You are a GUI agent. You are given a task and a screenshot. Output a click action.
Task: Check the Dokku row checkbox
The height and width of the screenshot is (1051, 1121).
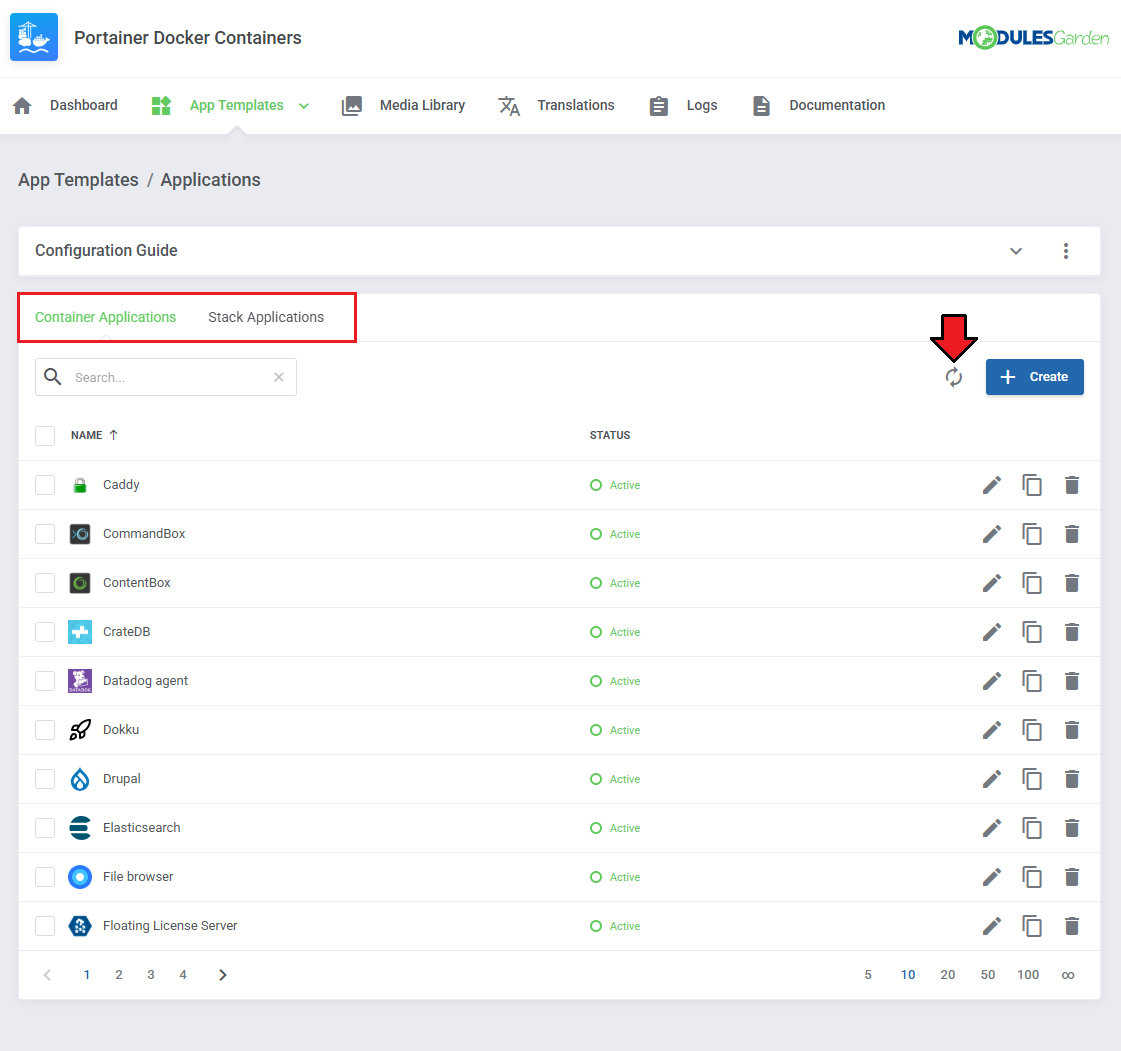point(45,730)
